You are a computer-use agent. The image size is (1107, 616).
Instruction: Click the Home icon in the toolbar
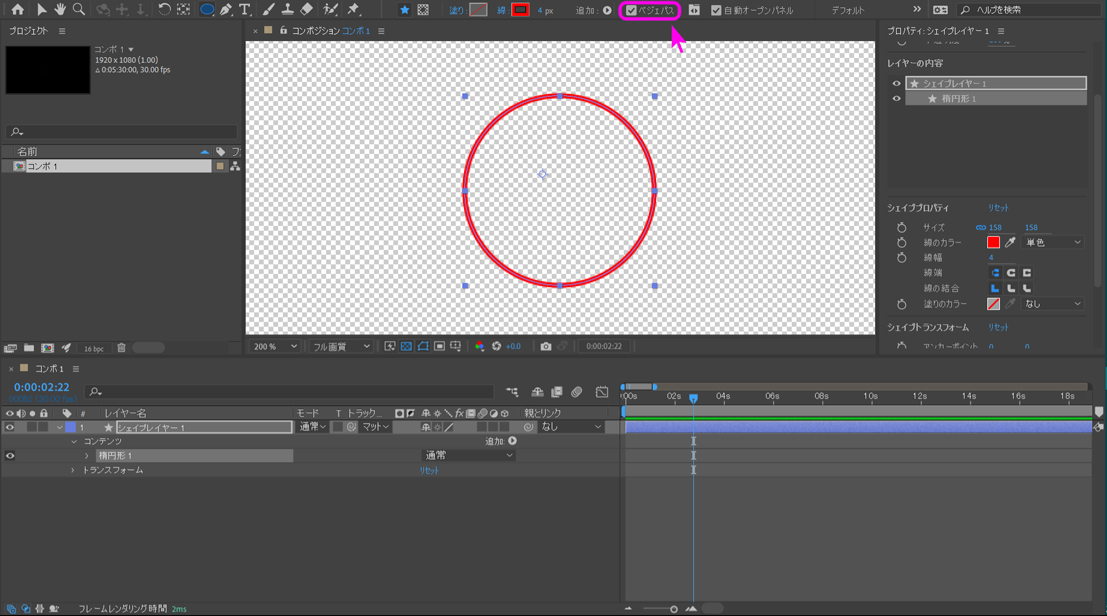17,10
